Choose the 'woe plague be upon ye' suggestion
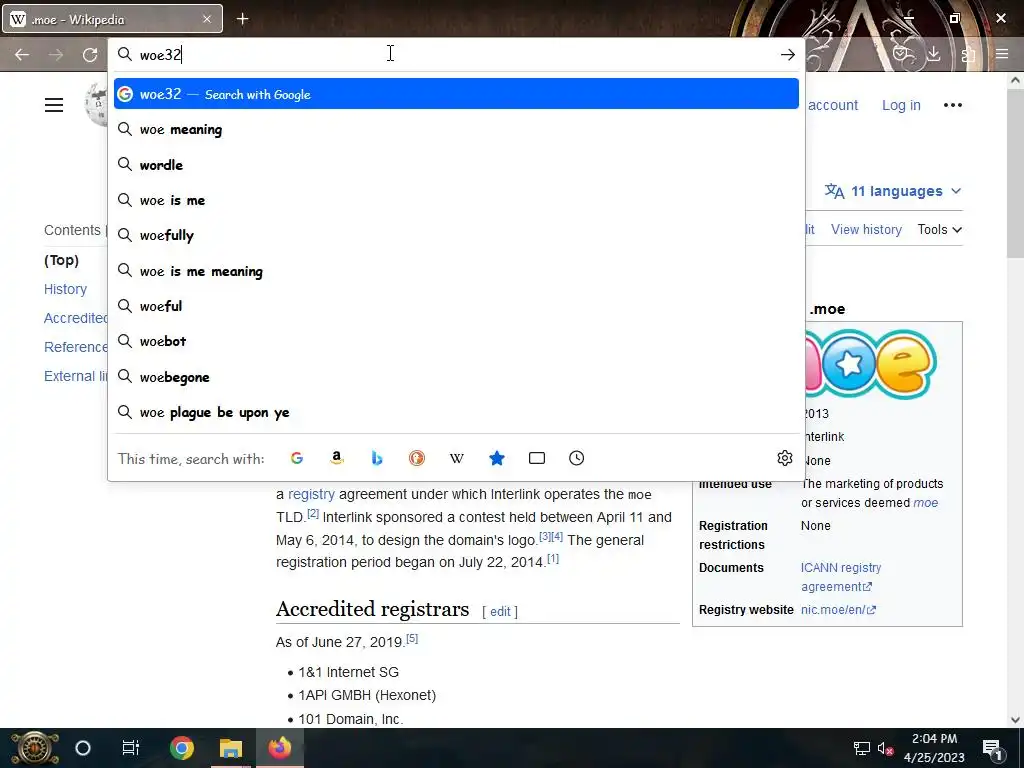 [x=456, y=413]
